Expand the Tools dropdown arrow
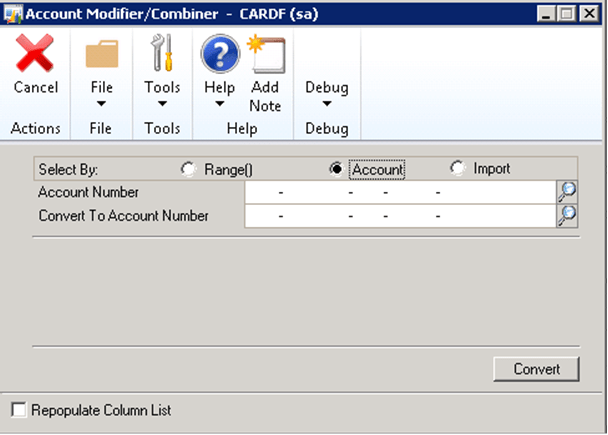The image size is (608, 435). click(162, 105)
